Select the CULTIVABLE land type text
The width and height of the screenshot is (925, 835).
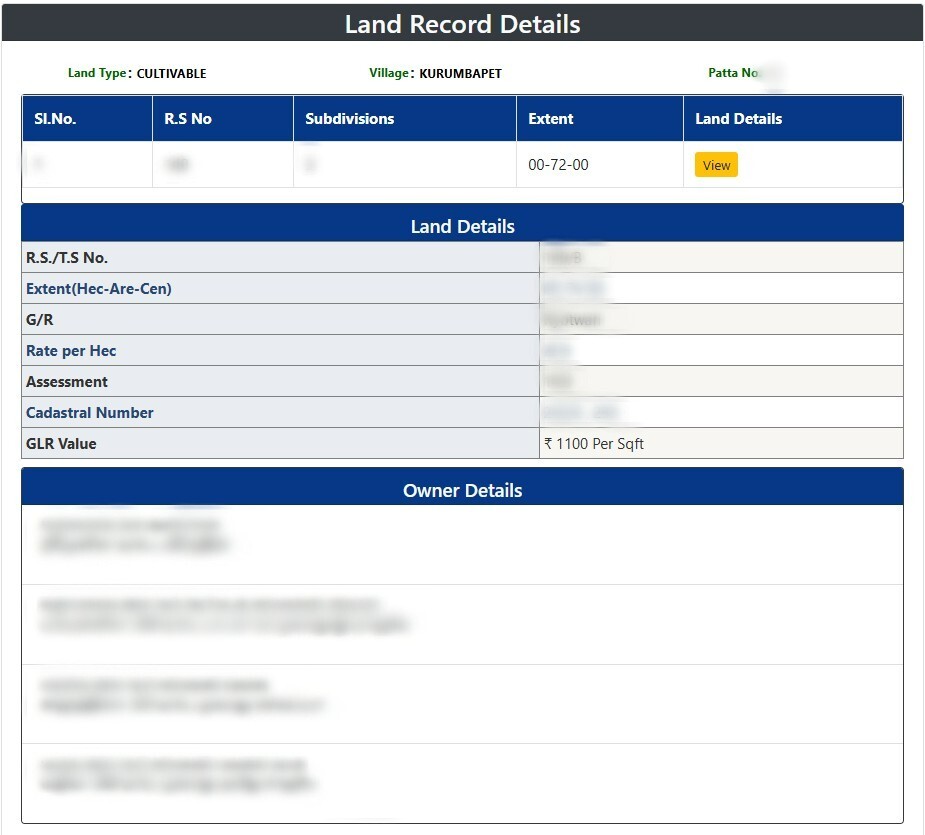click(171, 73)
